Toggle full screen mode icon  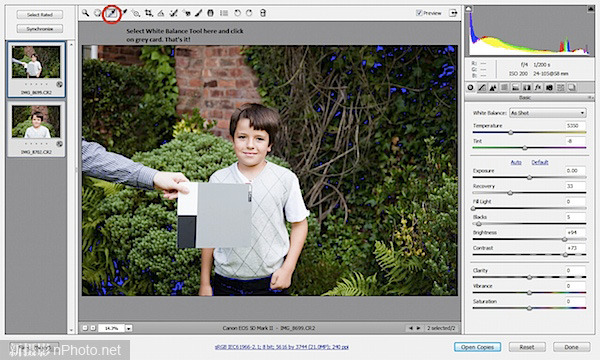pos(453,13)
